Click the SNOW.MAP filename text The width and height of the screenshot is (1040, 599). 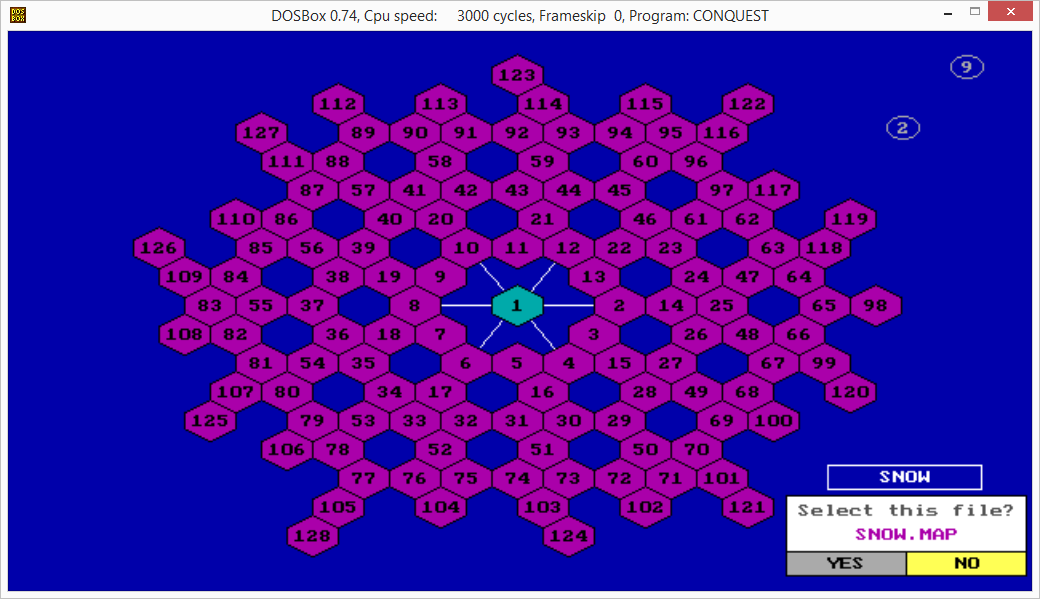(906, 535)
